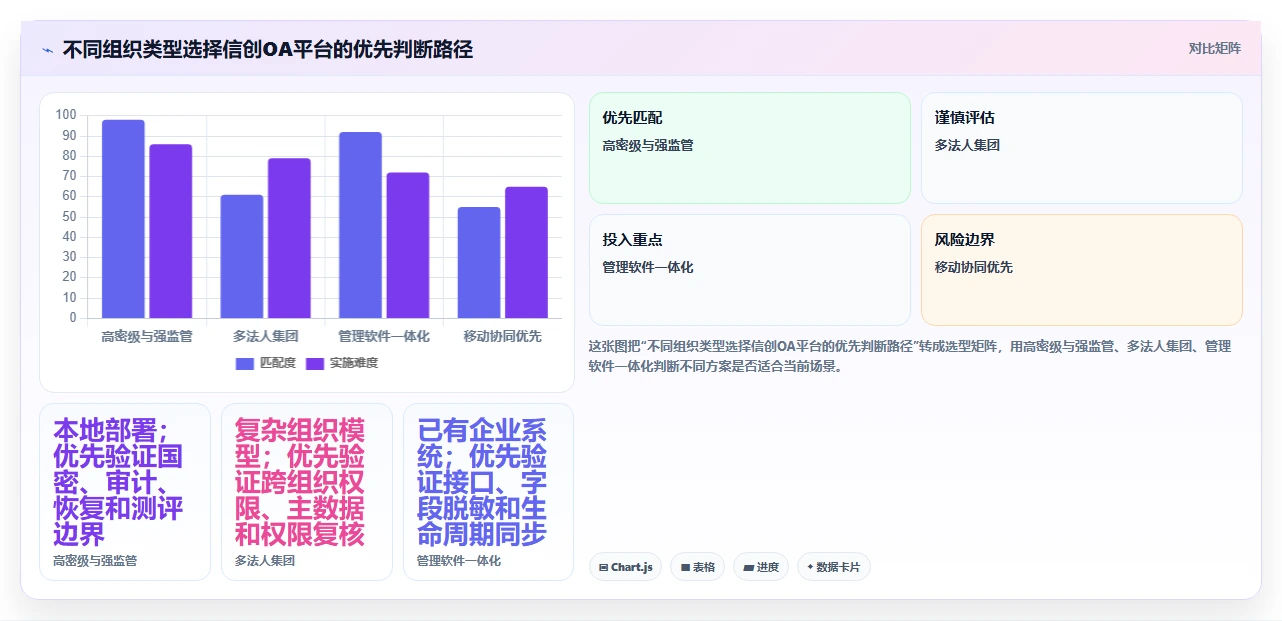The height and width of the screenshot is (621, 1282).
Task: Select the 风险边界 matrix card
Action: click(1082, 270)
